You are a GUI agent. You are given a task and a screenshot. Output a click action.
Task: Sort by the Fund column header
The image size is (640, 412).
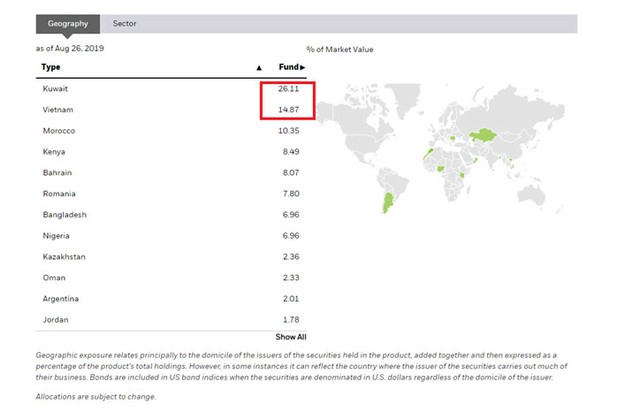[290, 67]
